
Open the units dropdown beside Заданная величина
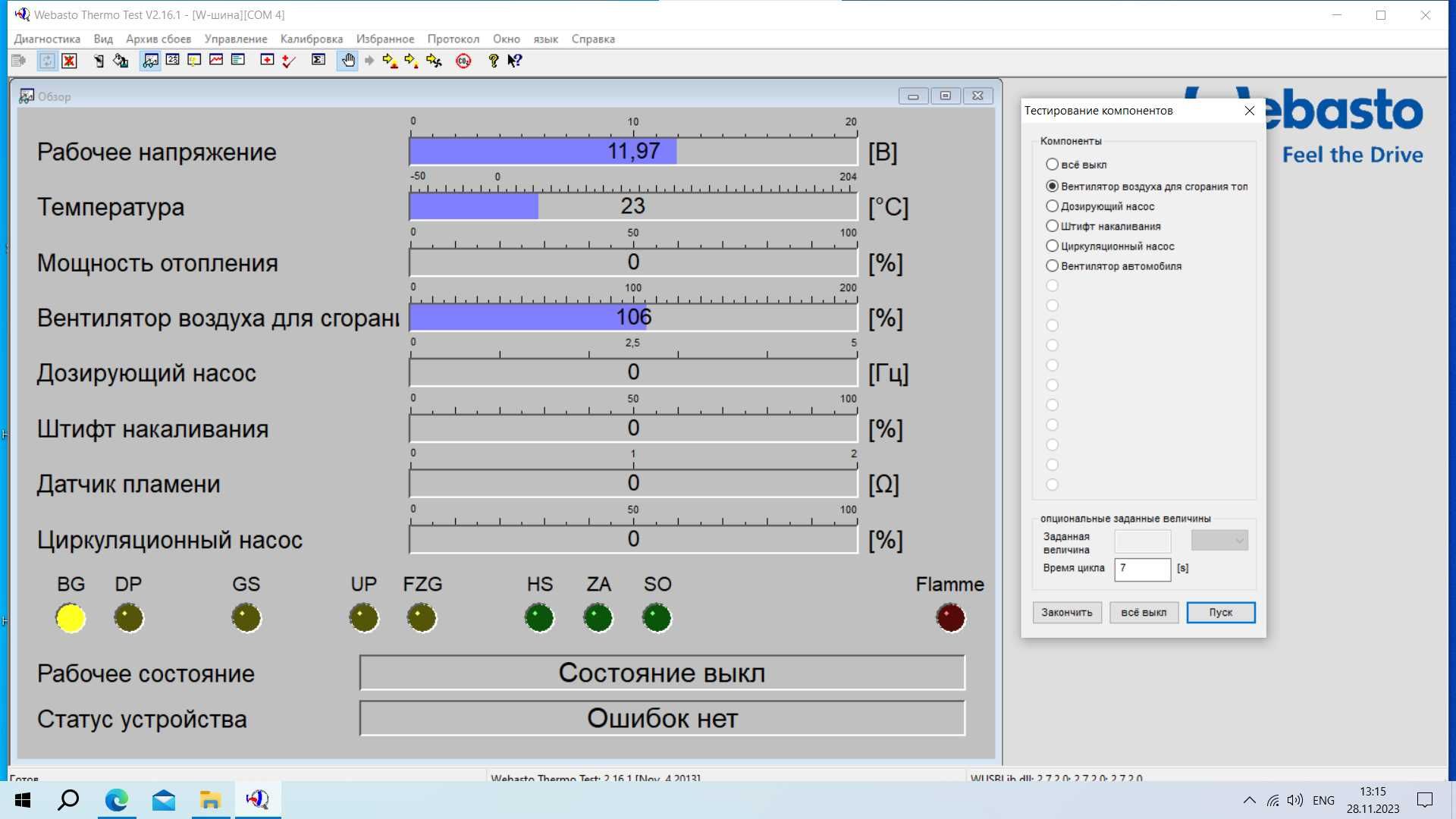(x=1219, y=541)
